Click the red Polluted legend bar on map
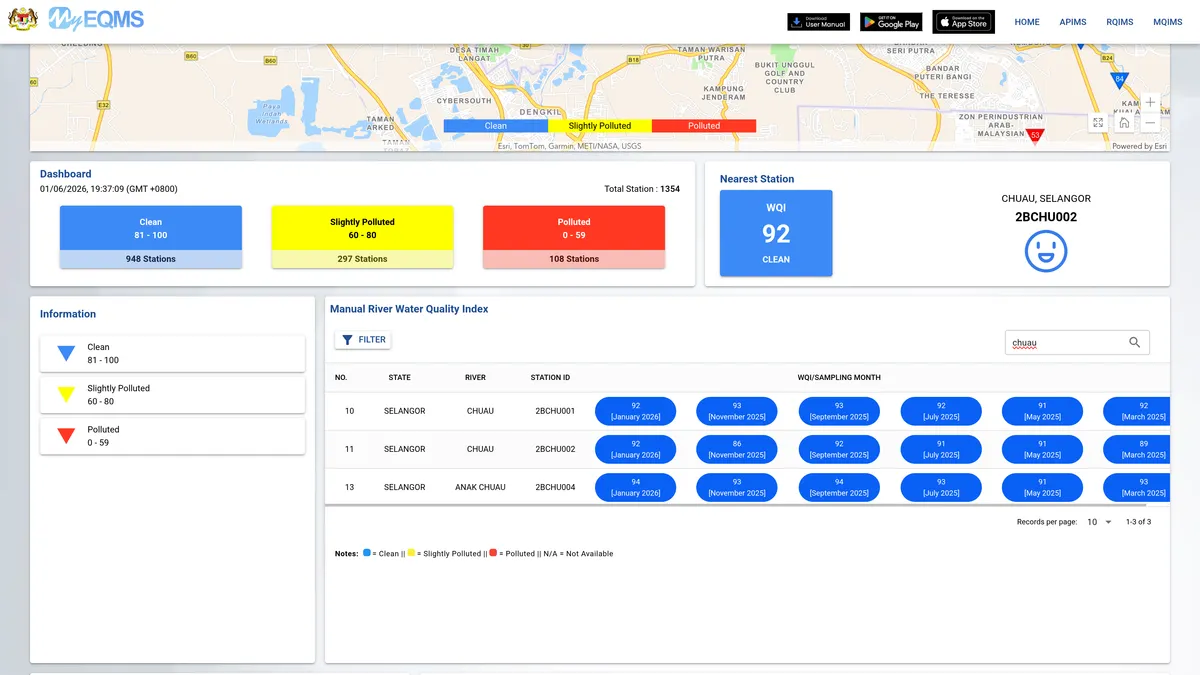The height and width of the screenshot is (675, 1200). (x=704, y=126)
